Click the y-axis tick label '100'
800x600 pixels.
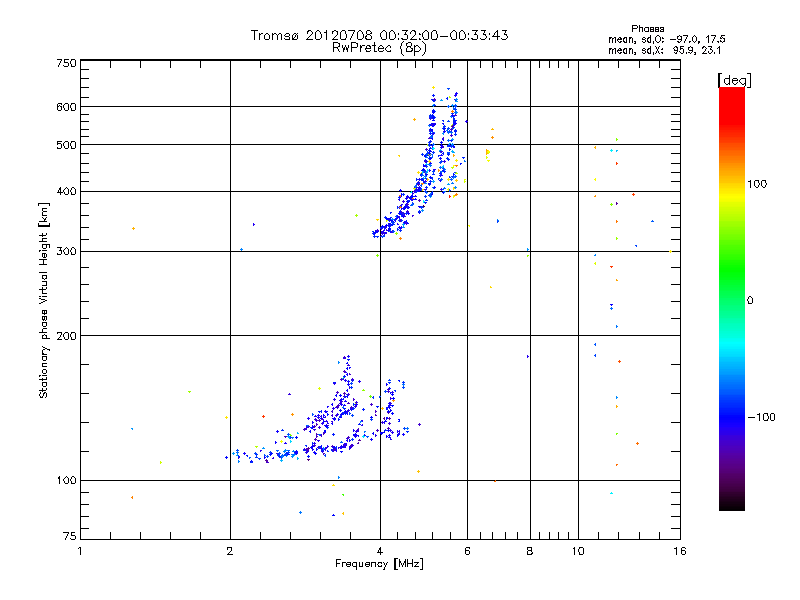coord(66,481)
